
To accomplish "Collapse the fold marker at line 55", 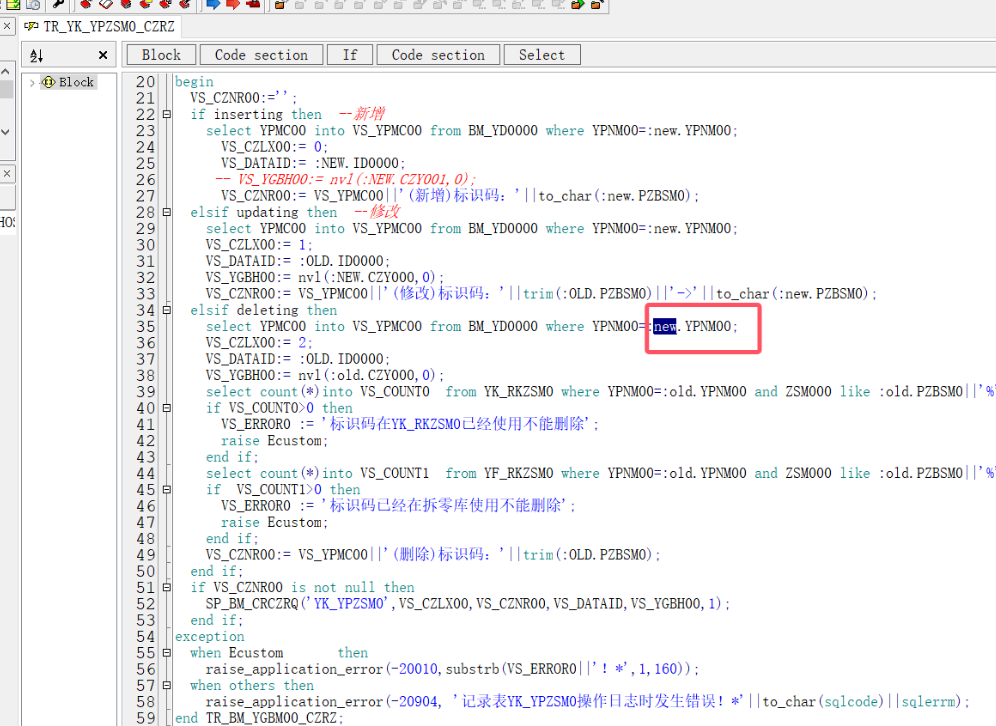I will click(166, 653).
